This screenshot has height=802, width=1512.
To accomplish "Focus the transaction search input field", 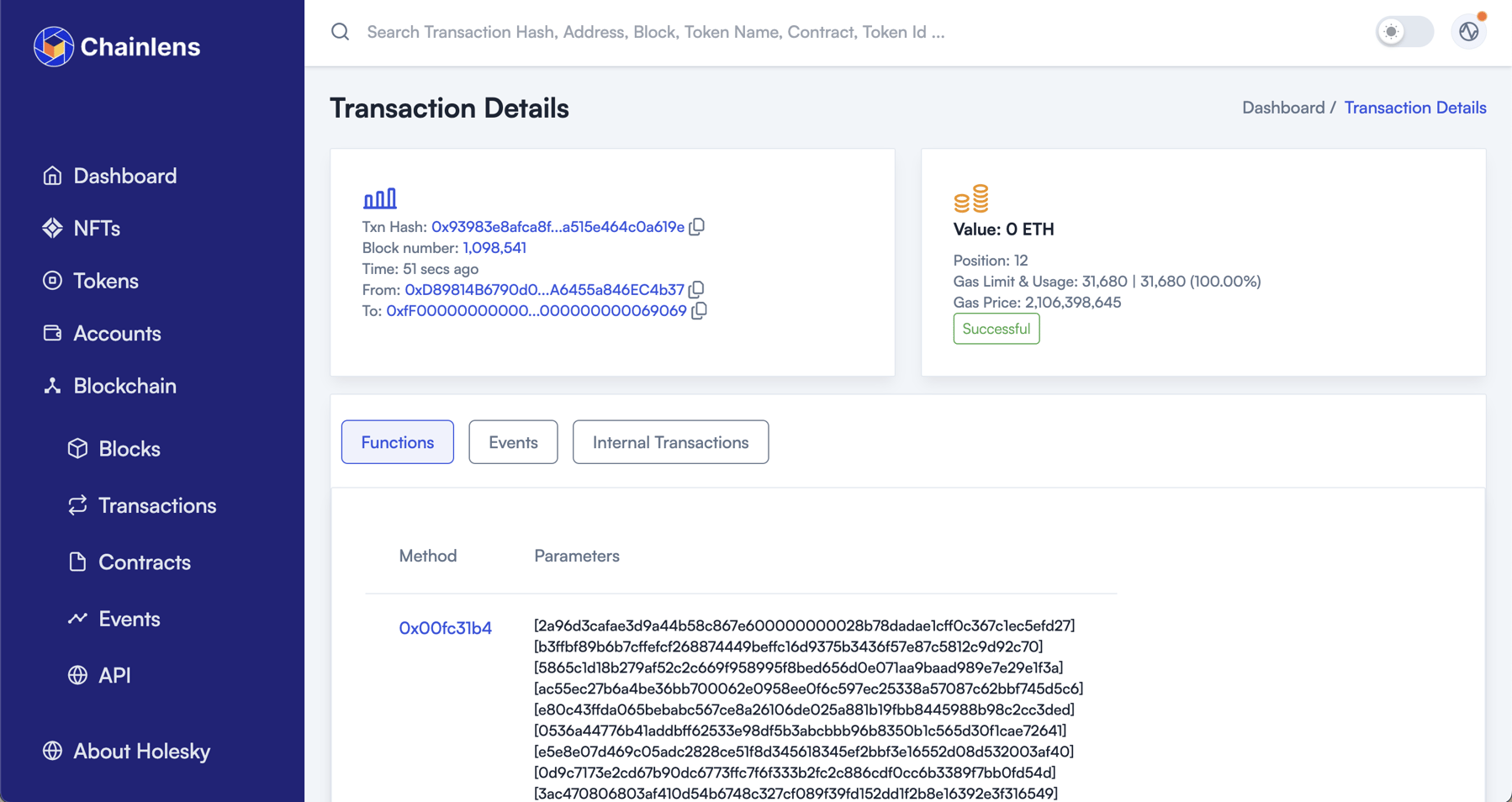I will click(656, 32).
